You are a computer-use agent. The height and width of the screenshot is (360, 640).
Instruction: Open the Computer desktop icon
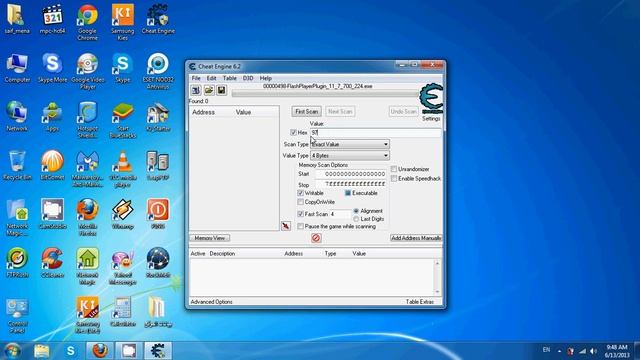tap(17, 67)
